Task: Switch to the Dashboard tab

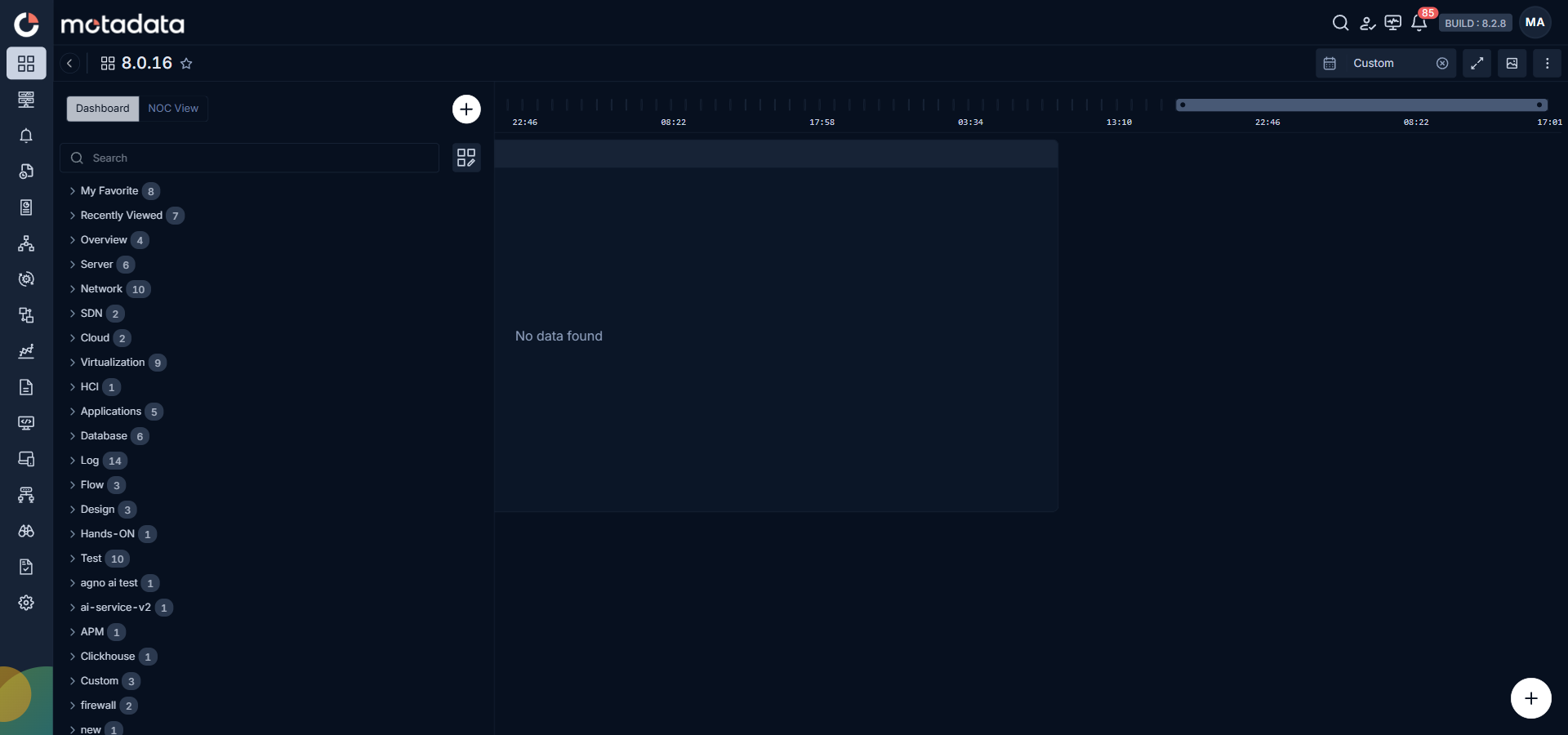Action: pos(103,109)
